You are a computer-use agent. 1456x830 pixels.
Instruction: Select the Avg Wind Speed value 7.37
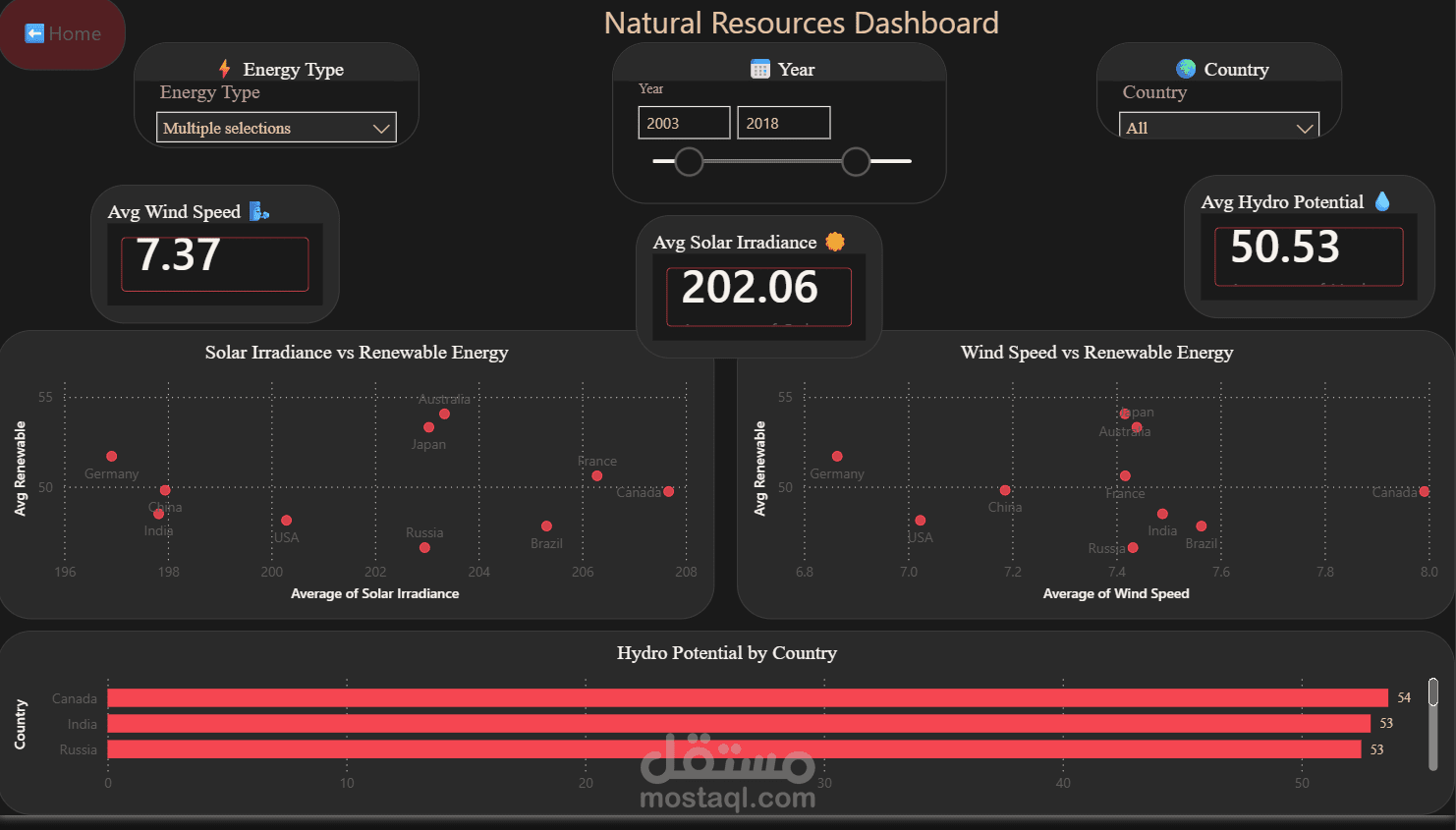178,254
